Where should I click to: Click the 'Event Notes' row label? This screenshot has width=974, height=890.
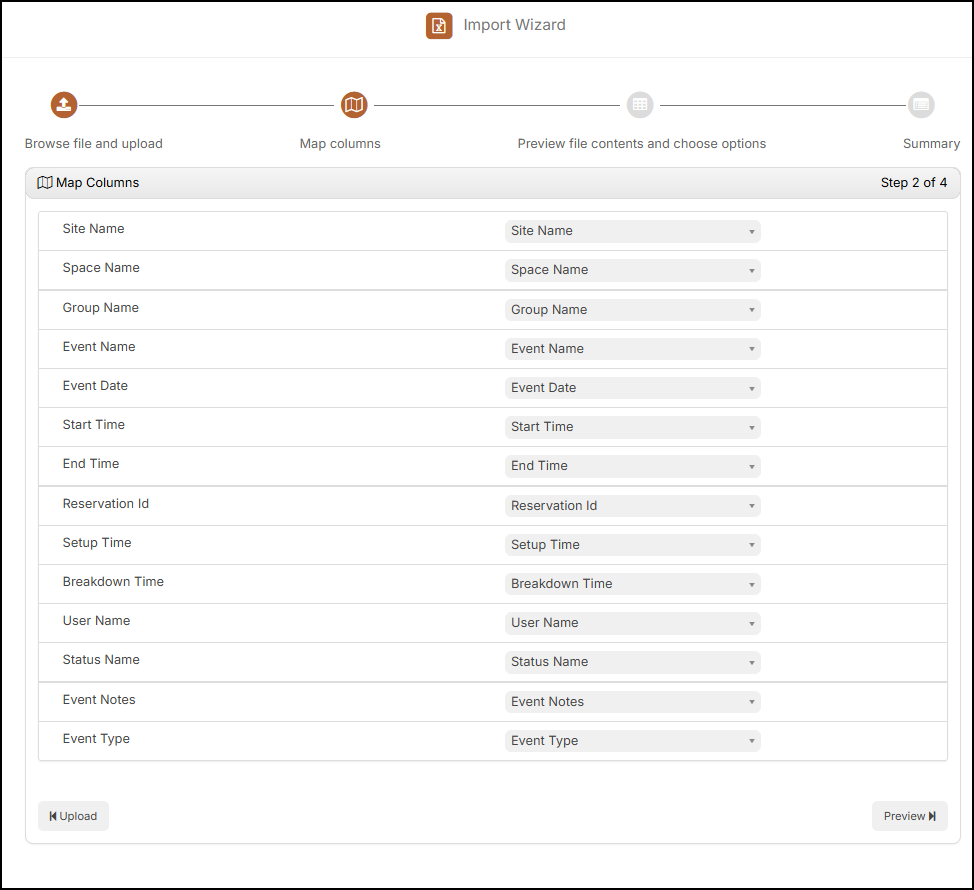click(x=99, y=700)
